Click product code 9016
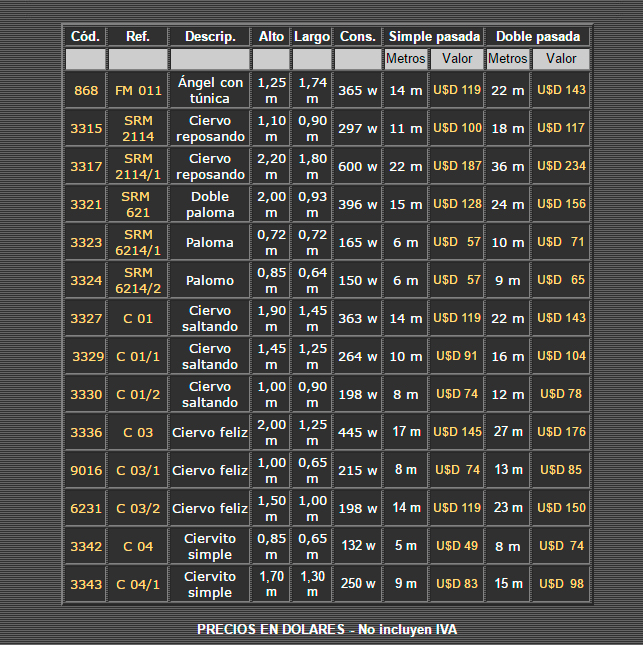This screenshot has width=643, height=645. [x=86, y=471]
